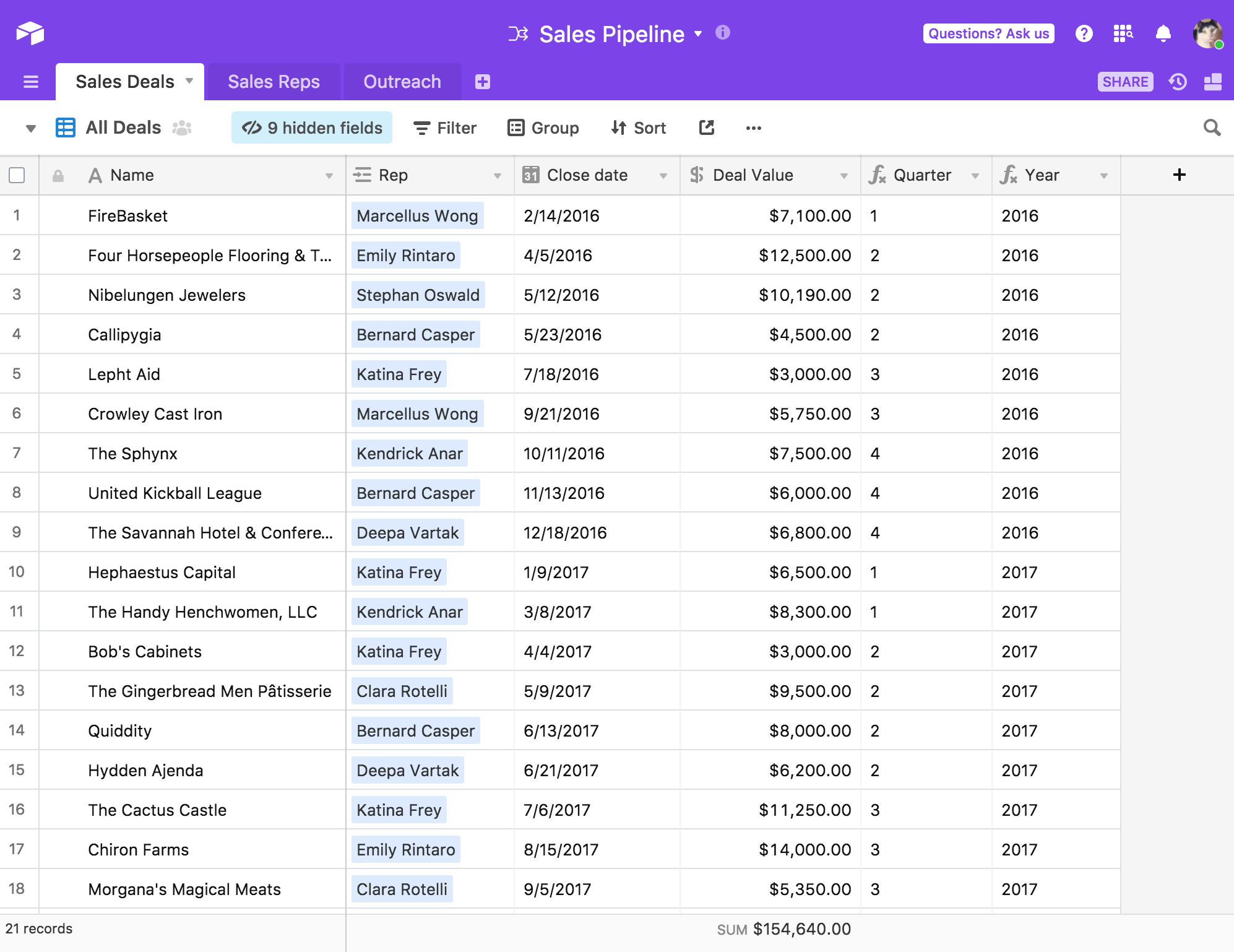Click the calendar icon in Close date header

point(530,175)
